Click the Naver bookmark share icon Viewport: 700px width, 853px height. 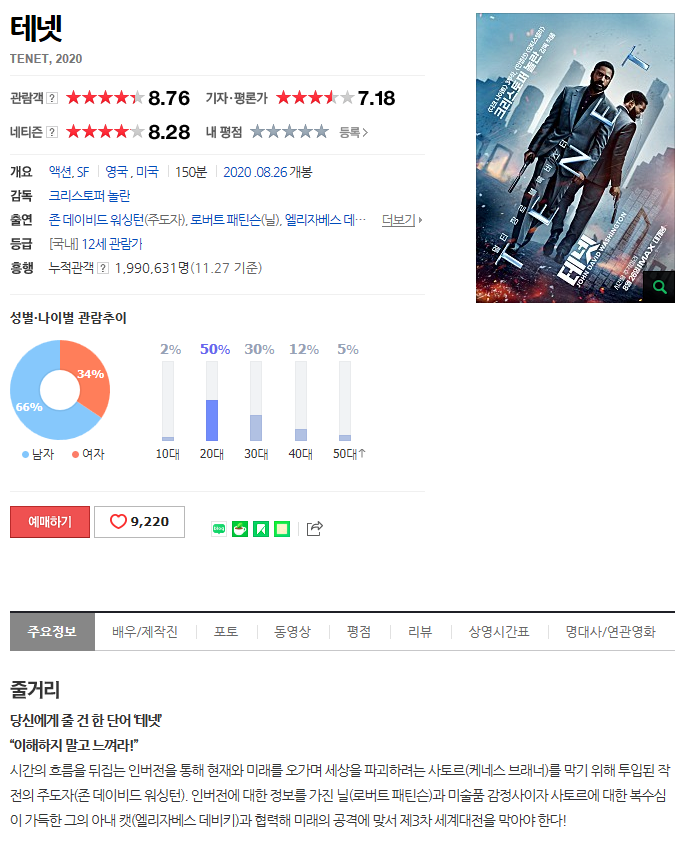pos(261,529)
